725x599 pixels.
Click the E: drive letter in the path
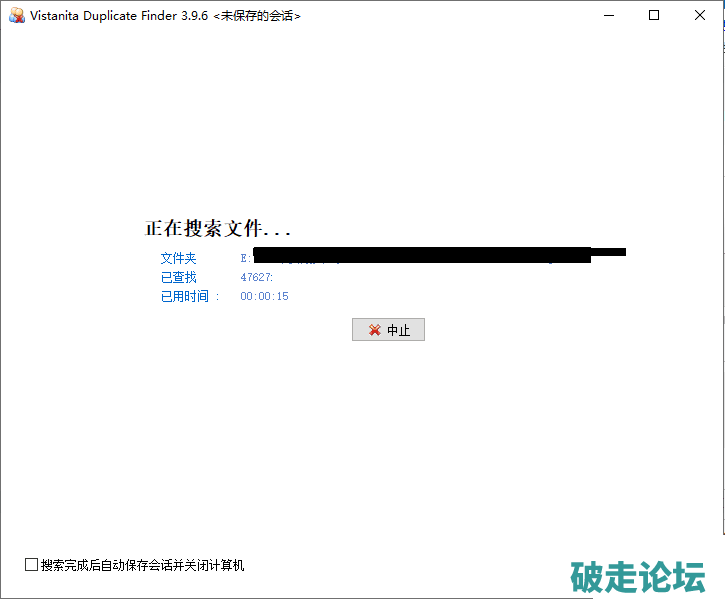[245, 258]
